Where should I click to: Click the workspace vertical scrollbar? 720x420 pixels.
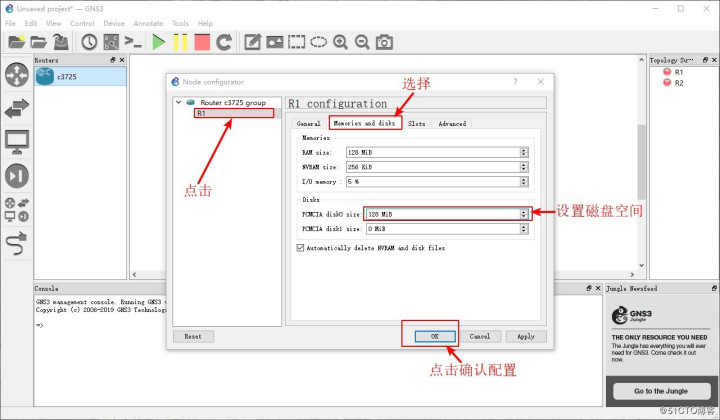click(x=641, y=163)
